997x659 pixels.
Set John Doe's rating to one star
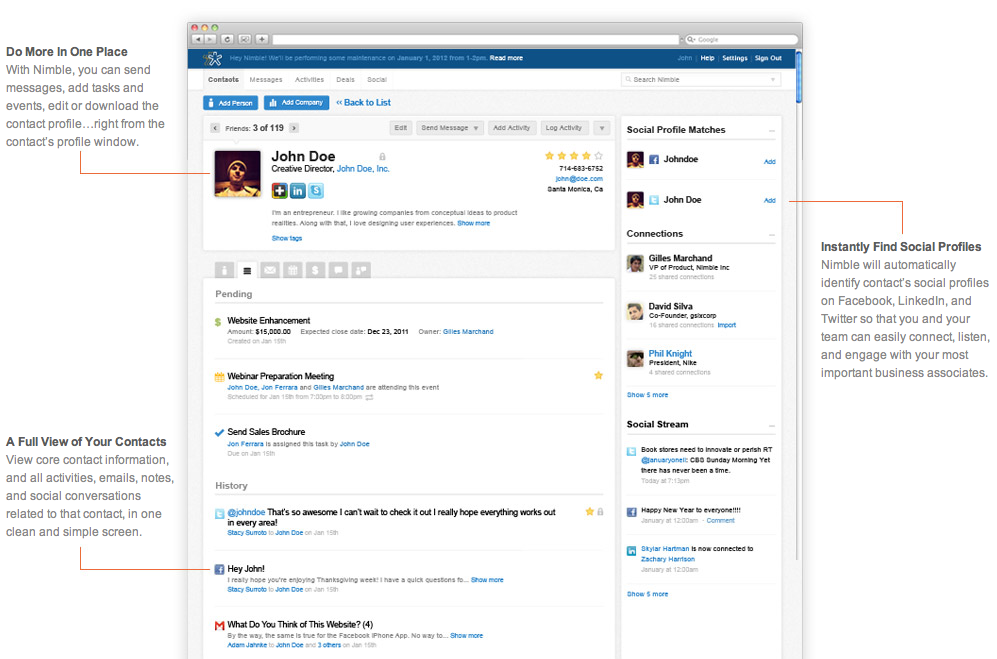point(549,155)
